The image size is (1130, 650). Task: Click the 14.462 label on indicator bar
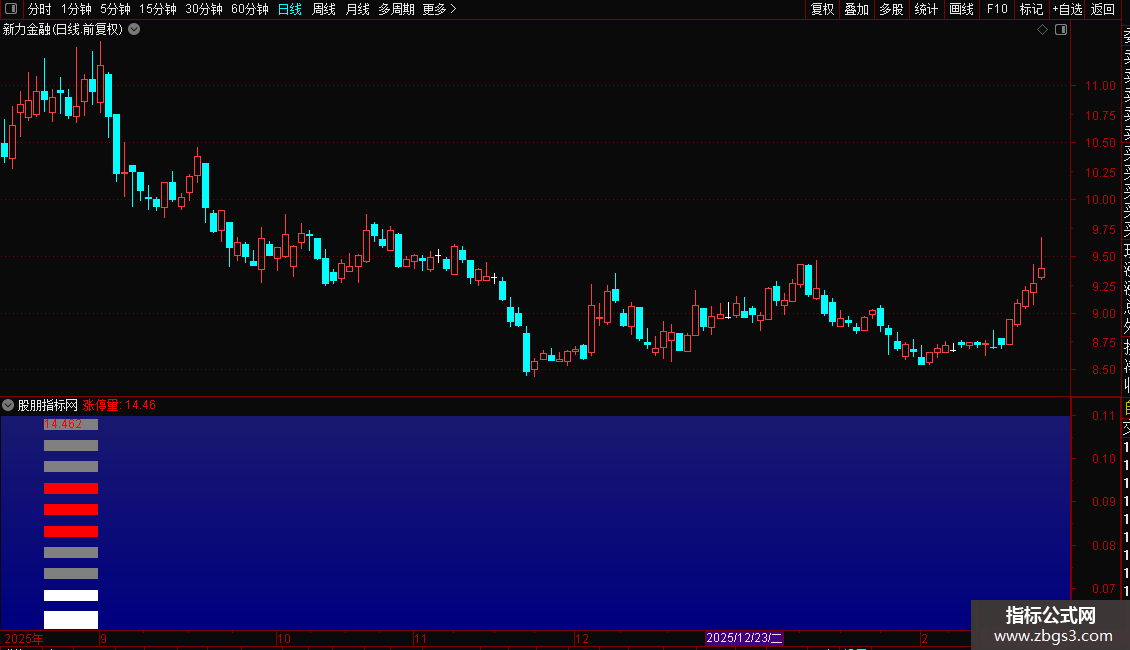click(x=63, y=424)
